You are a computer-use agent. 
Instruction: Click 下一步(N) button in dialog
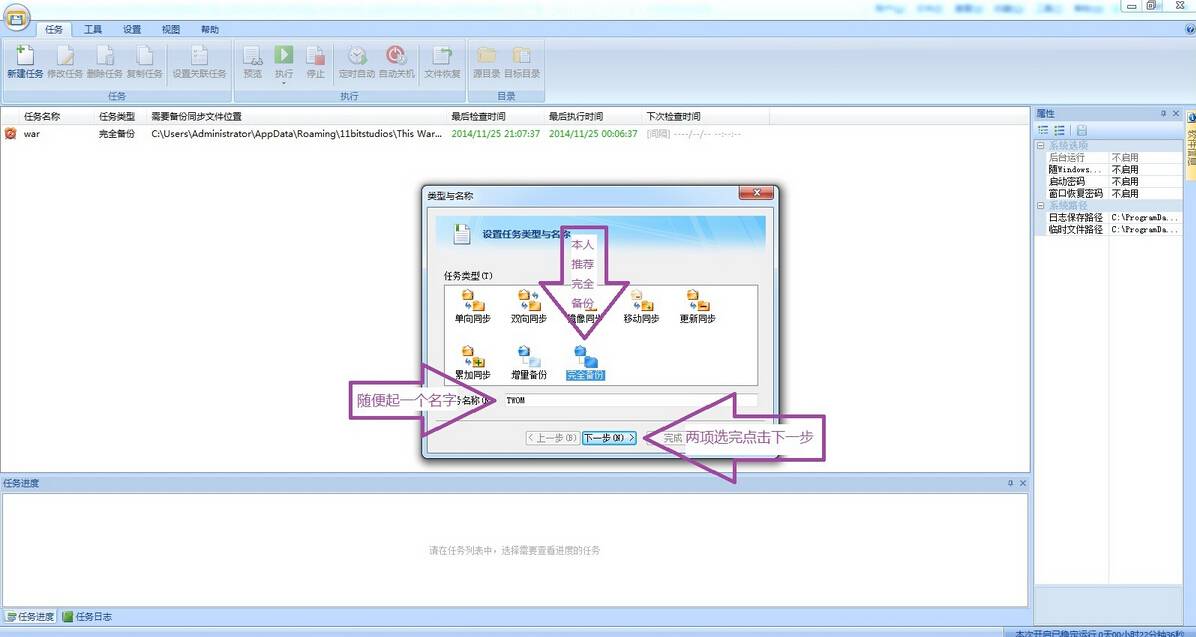click(609, 438)
